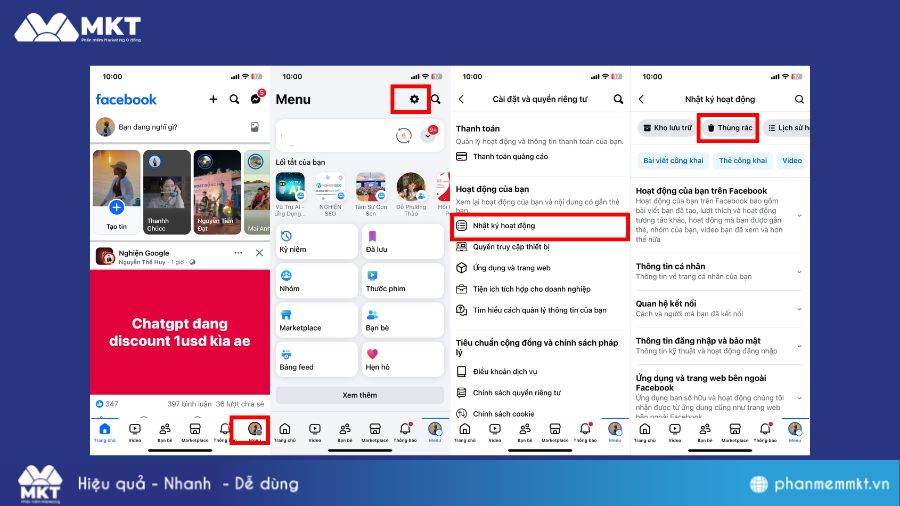Open 'Chính sách quyền riêng tư' item
The height and width of the screenshot is (506, 900).
(x=540, y=393)
